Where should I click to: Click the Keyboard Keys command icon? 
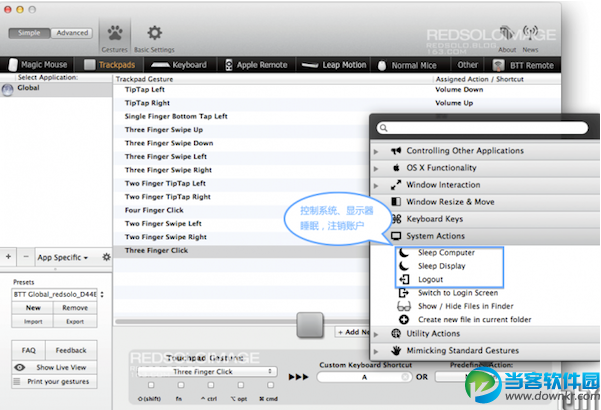(396, 219)
